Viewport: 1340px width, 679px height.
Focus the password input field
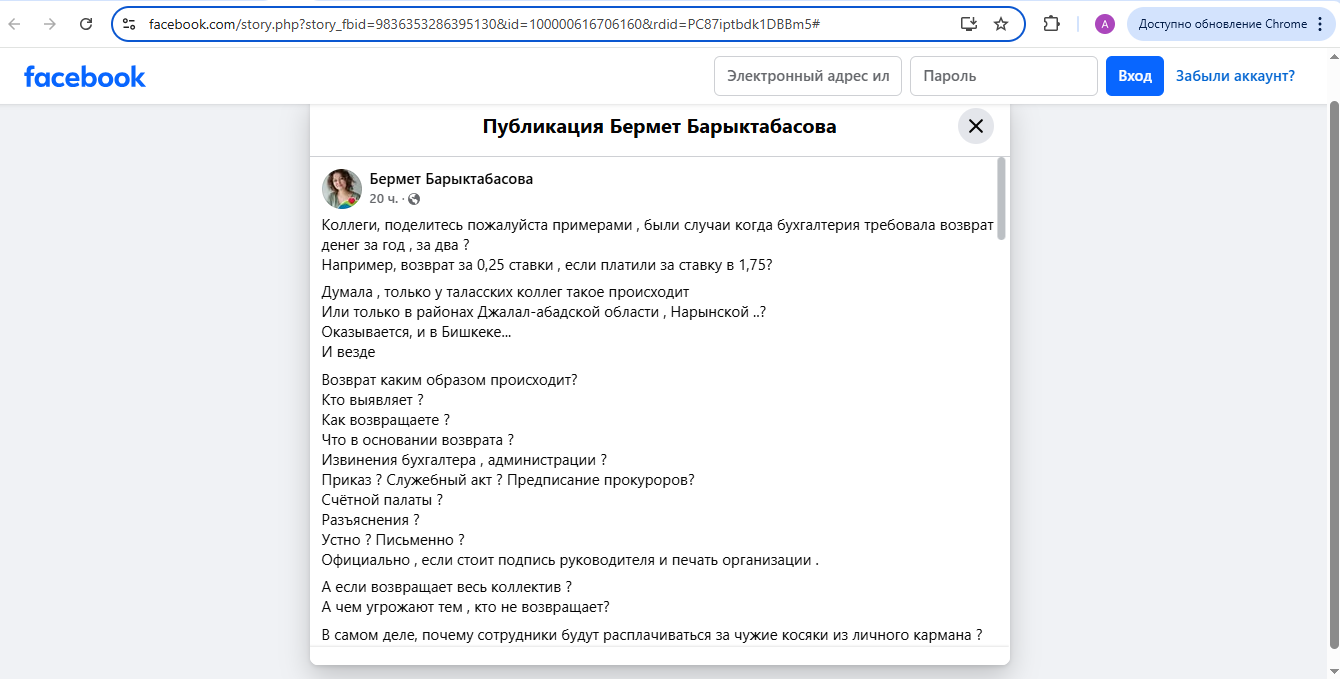(x=1003, y=76)
